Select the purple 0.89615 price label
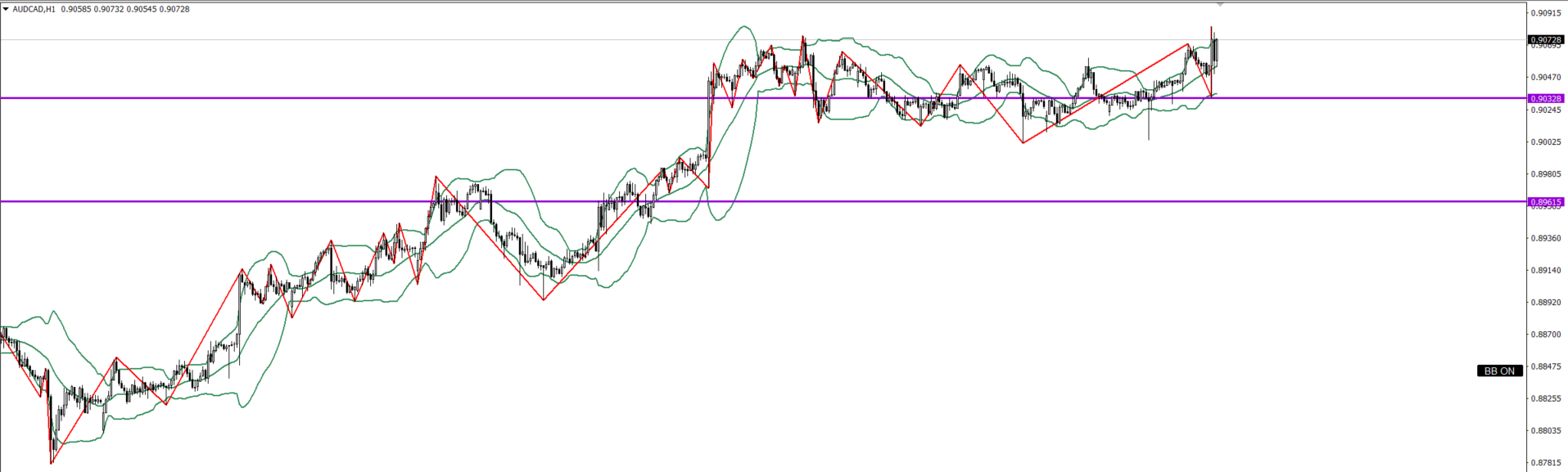 pyautogui.click(x=1545, y=201)
